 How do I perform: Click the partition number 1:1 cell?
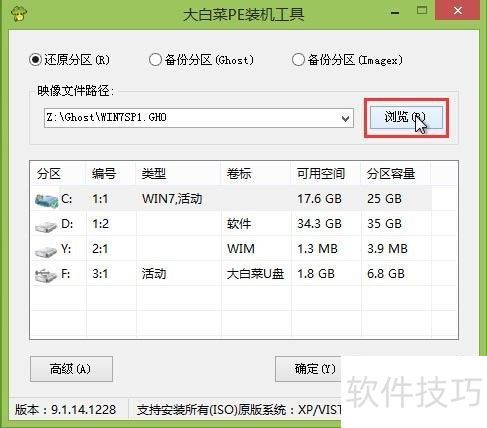coord(100,199)
